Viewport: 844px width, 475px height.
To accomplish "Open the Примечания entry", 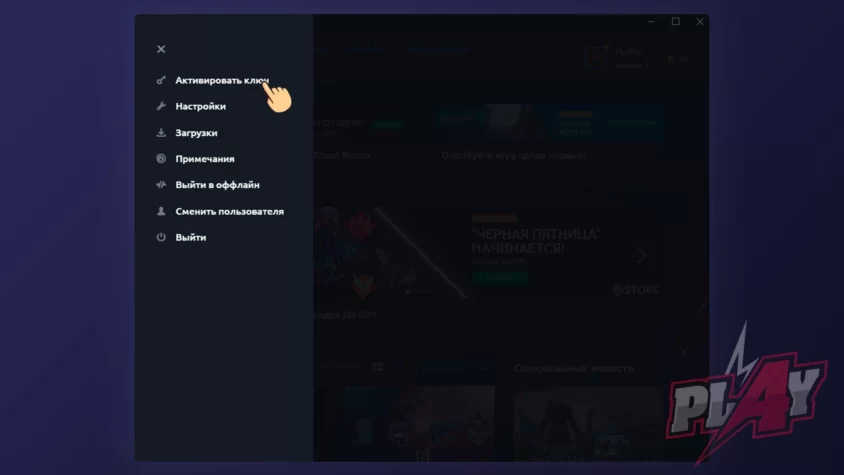I will click(x=205, y=159).
